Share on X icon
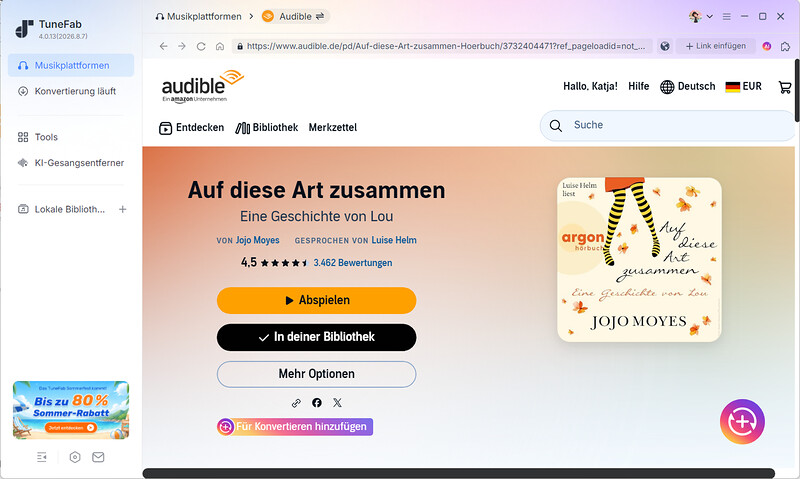This screenshot has width=800, height=479. [337, 403]
